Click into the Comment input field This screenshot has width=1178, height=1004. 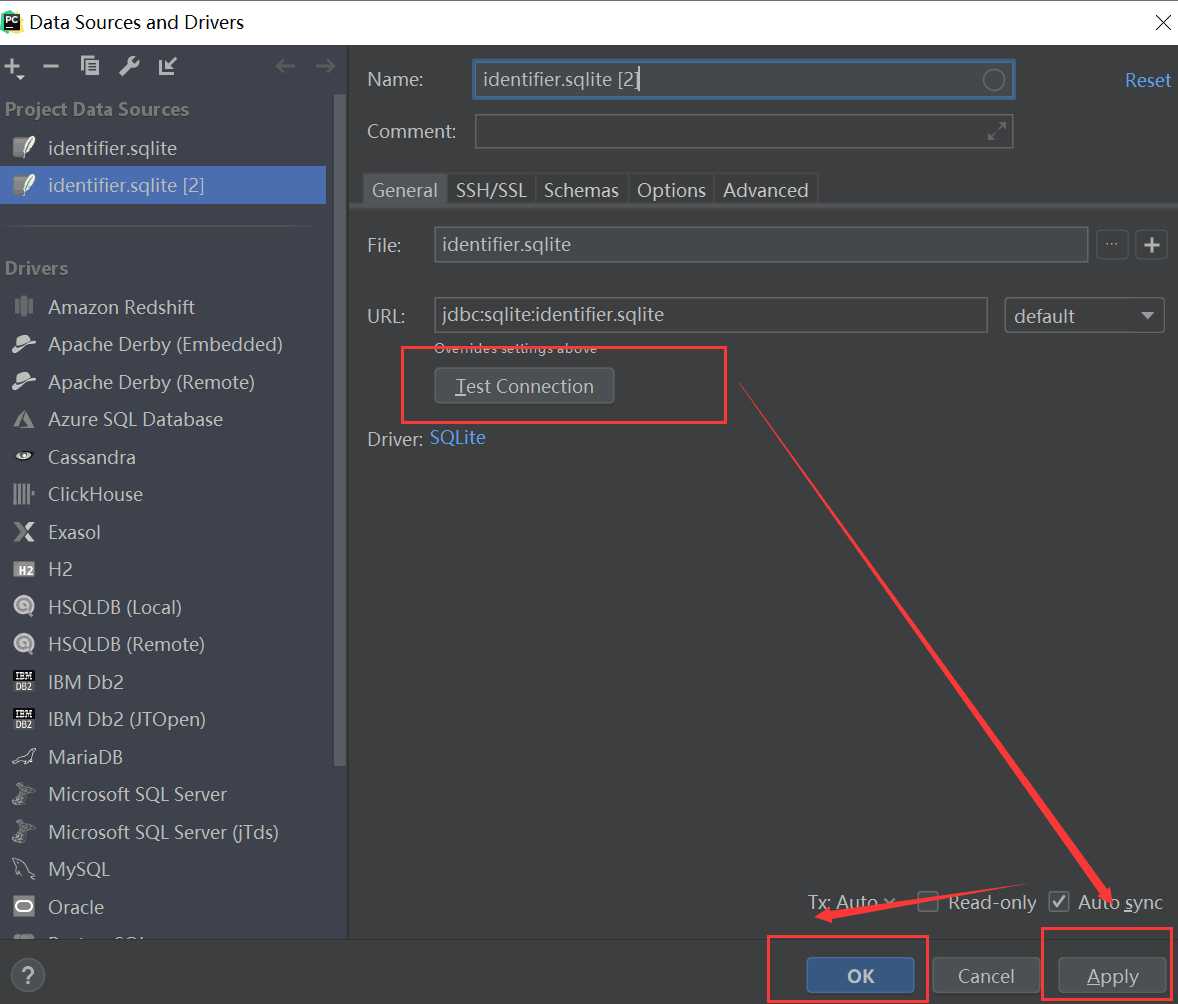point(744,132)
